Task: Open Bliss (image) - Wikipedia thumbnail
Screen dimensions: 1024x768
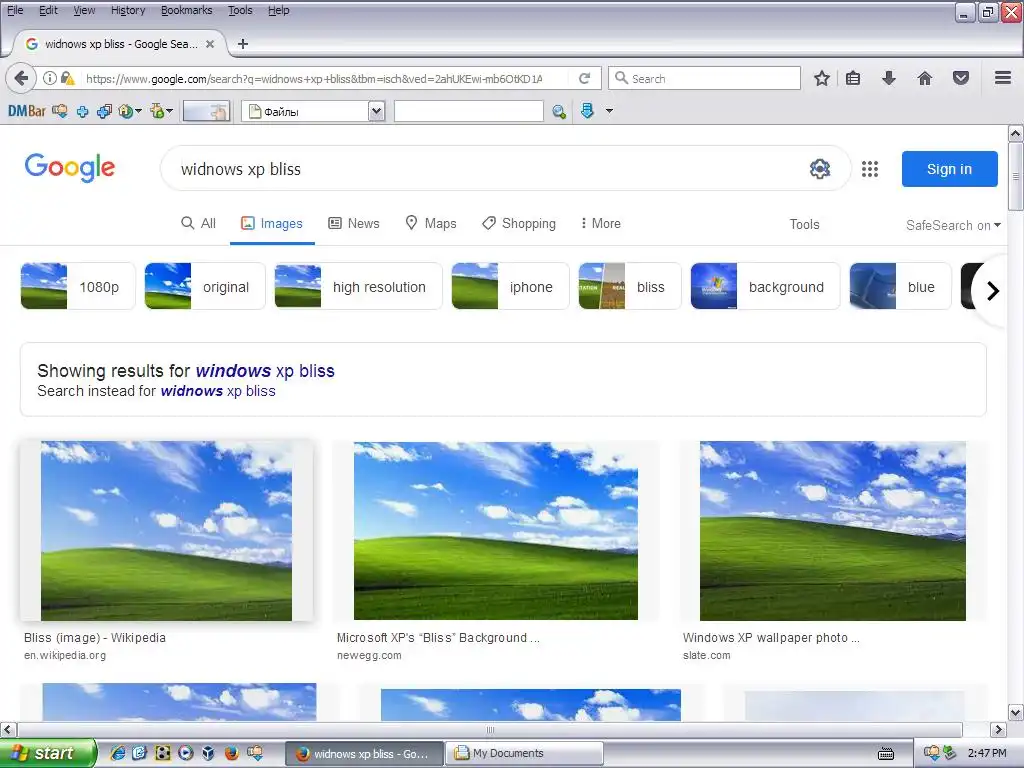Action: coord(167,531)
